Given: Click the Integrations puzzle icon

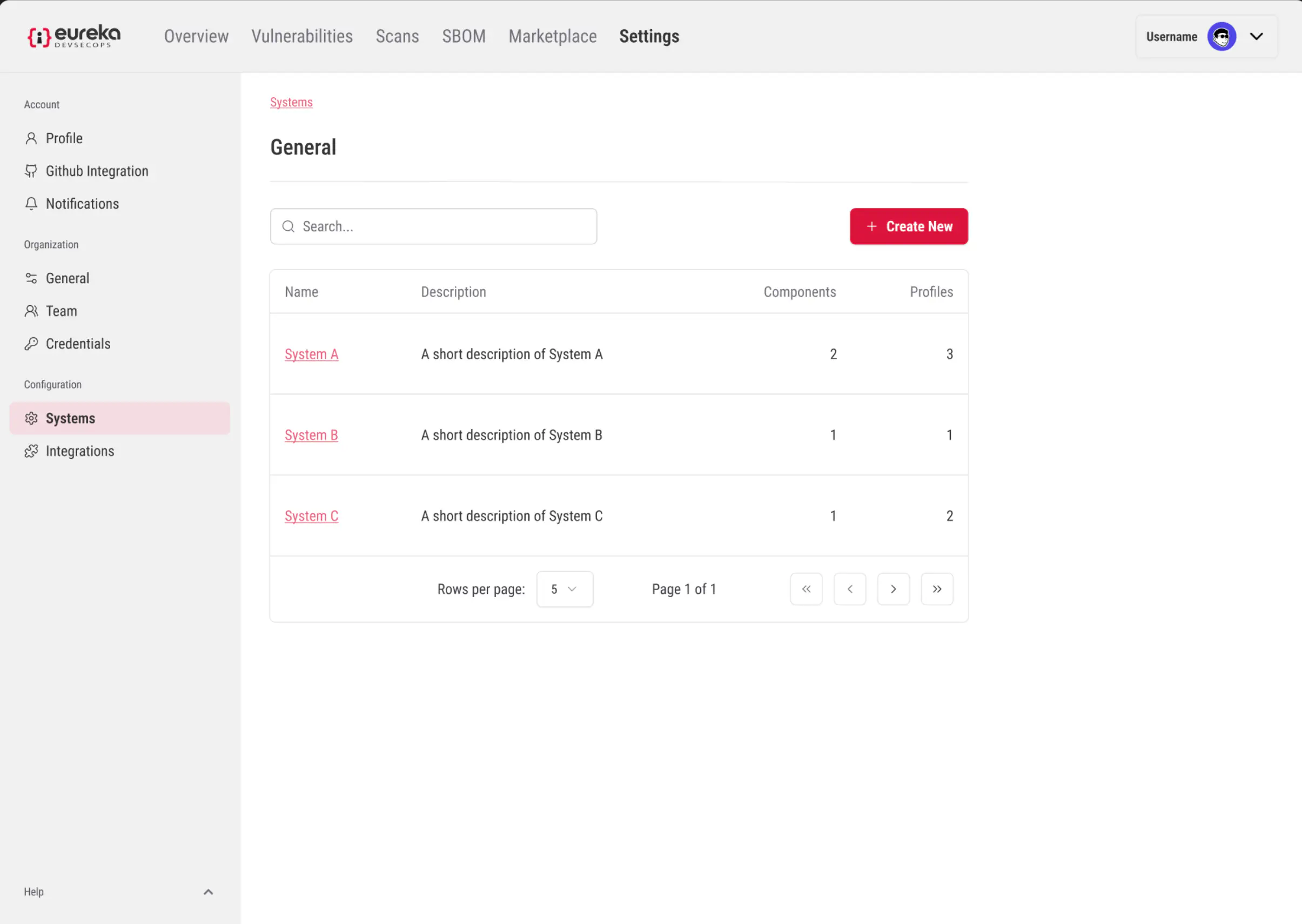Looking at the screenshot, I should click(x=31, y=451).
